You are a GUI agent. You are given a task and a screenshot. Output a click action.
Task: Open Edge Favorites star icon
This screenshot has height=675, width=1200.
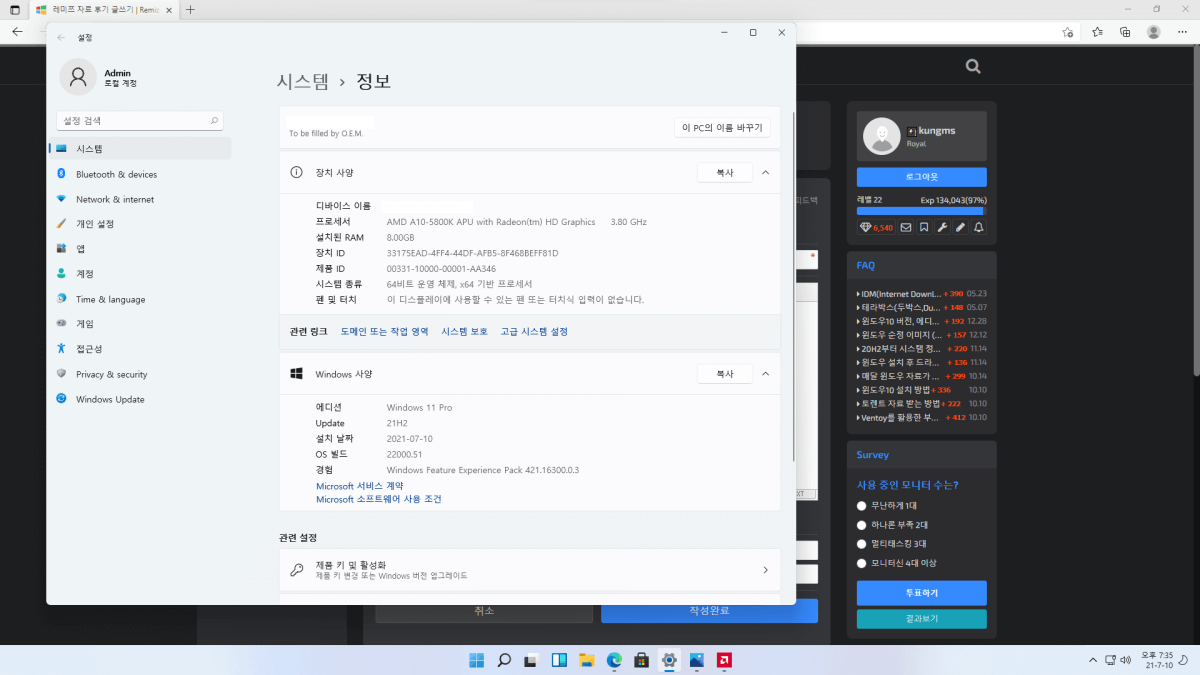[x=1098, y=32]
